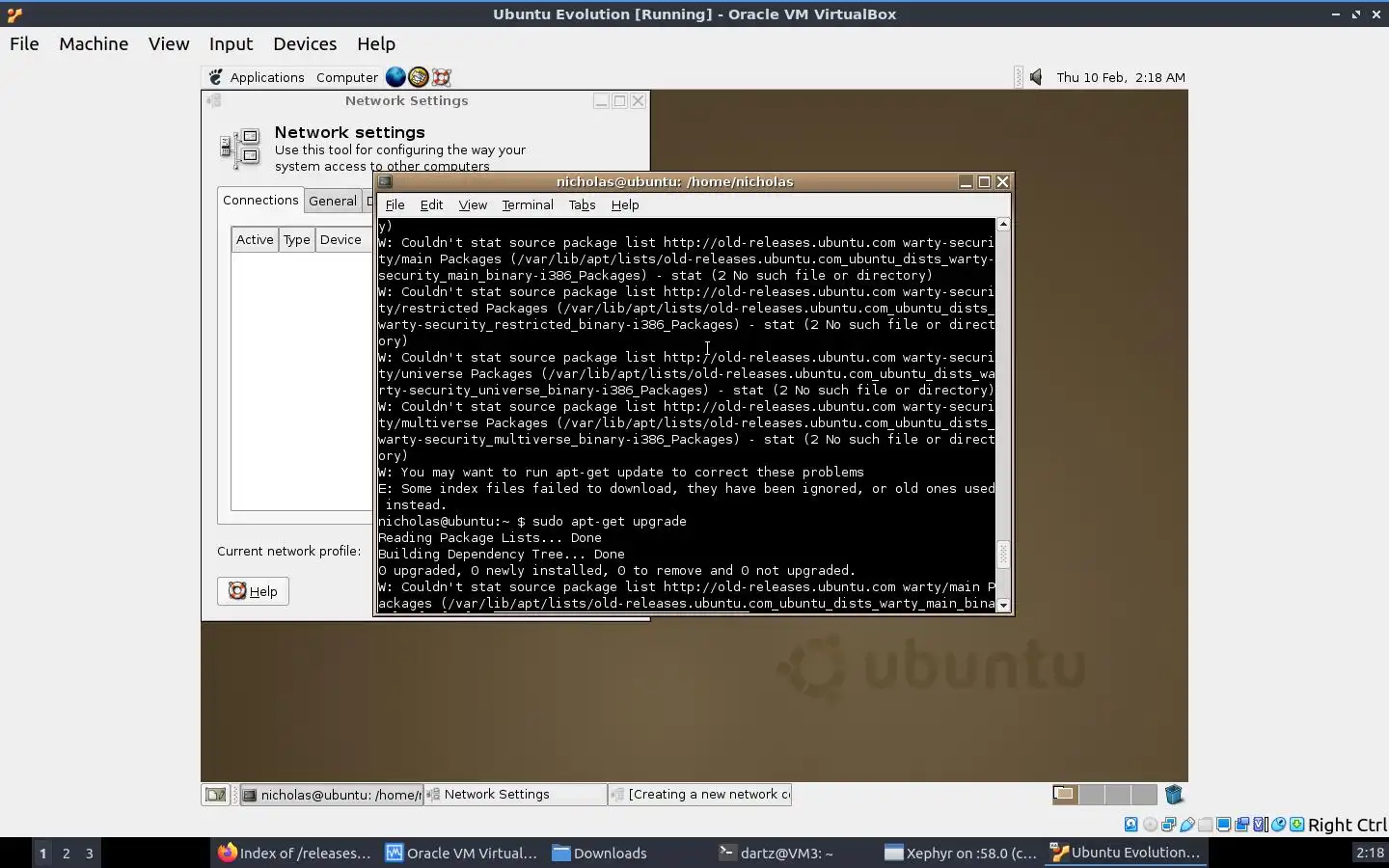Open VirtualBox Devices menu

pos(305,43)
